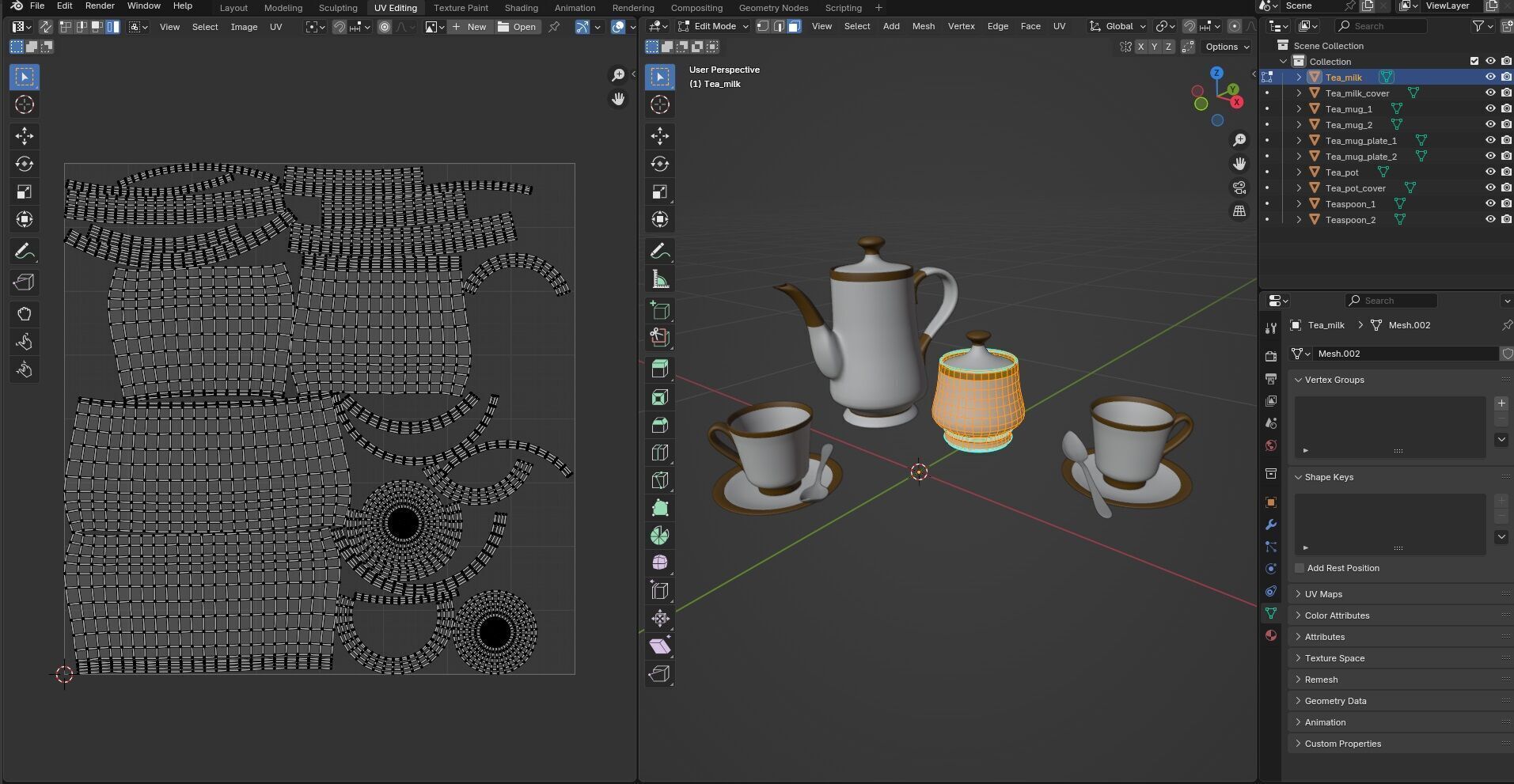
Task: Select the Cursor tool in UV editor
Action: [x=25, y=105]
